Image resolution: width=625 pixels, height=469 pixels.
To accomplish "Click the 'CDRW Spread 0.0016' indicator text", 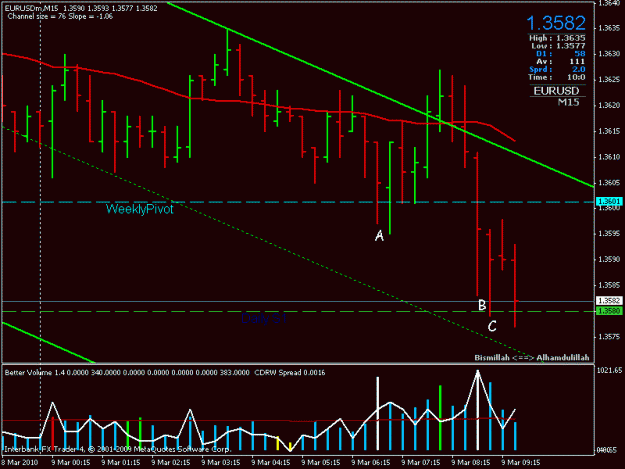I will pos(290,373).
